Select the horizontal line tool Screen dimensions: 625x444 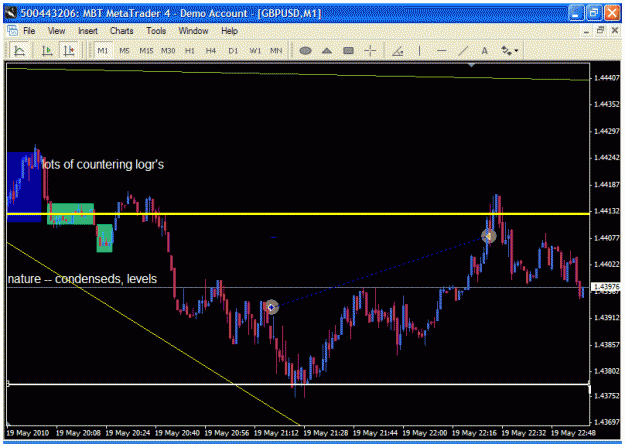(x=441, y=51)
